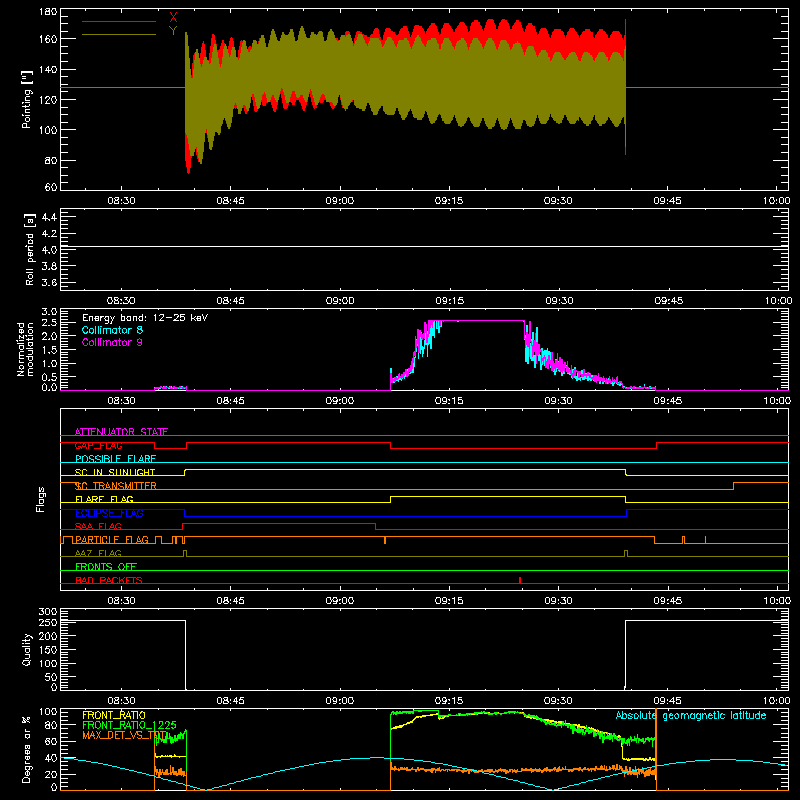Screen dimensions: 800x800
Task: Select the AAZ_FLAG label
Action: [98, 553]
